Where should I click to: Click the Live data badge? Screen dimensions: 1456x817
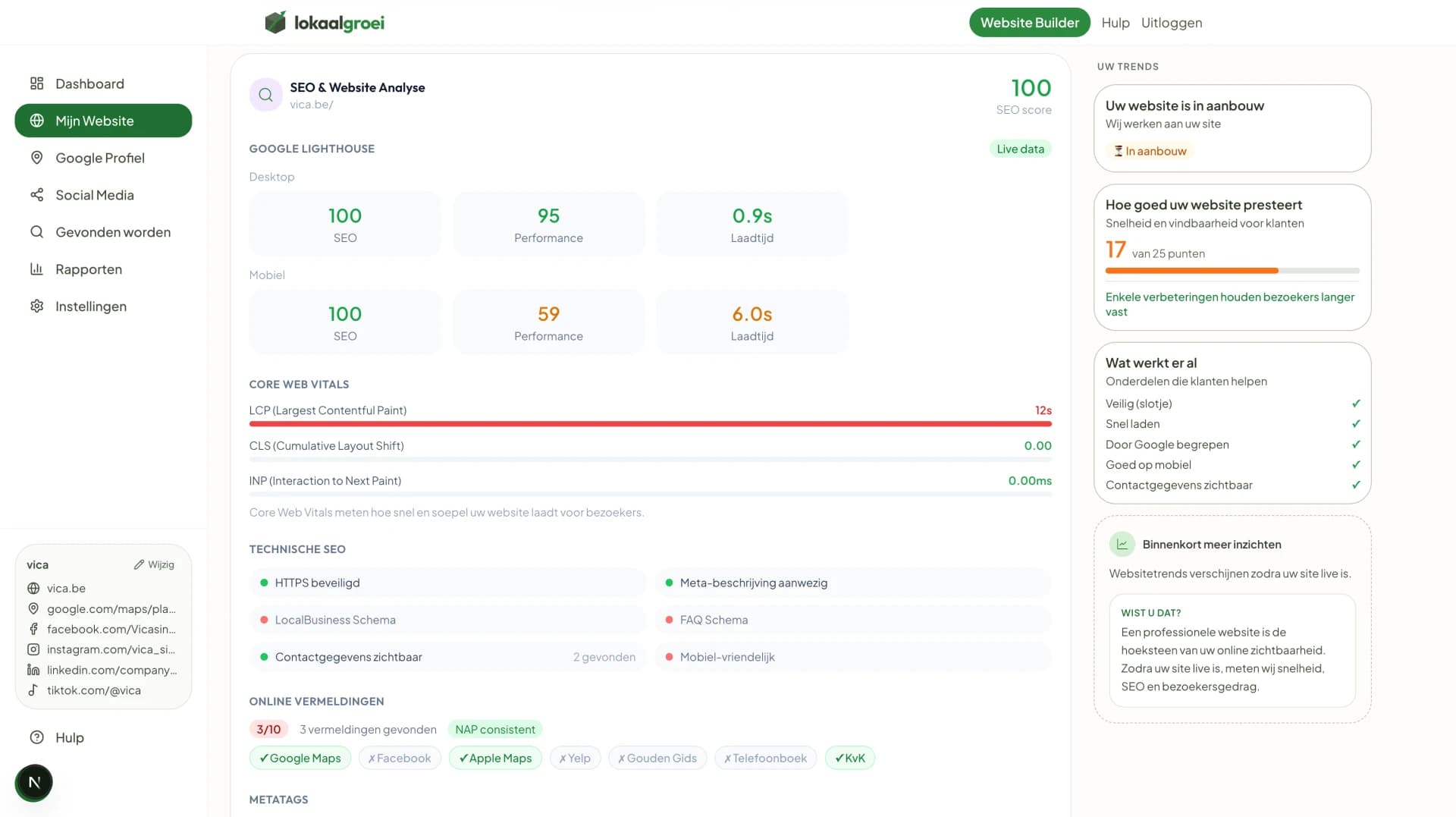click(x=1020, y=149)
